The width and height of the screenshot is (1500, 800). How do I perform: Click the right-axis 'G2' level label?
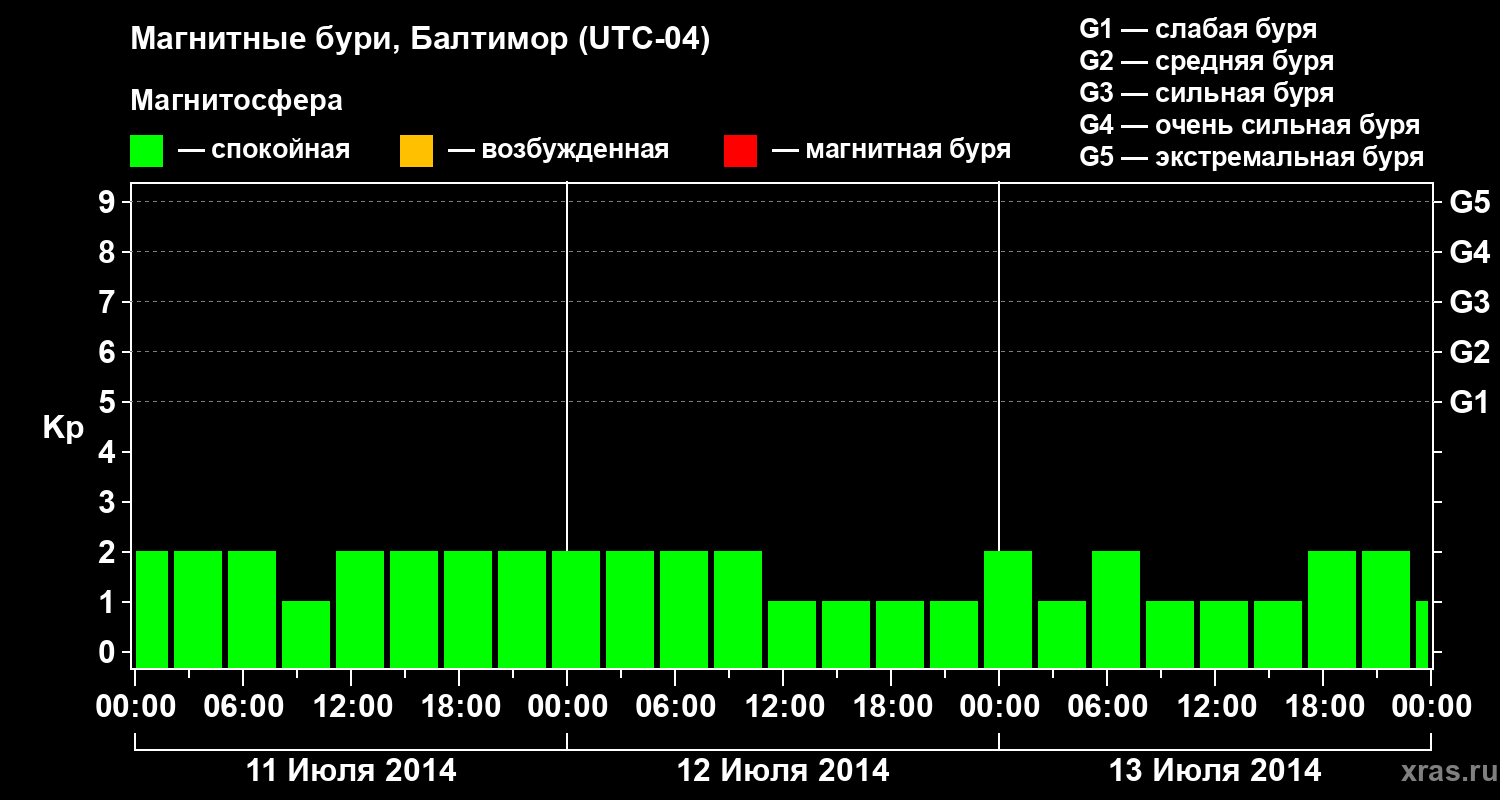click(x=1469, y=352)
